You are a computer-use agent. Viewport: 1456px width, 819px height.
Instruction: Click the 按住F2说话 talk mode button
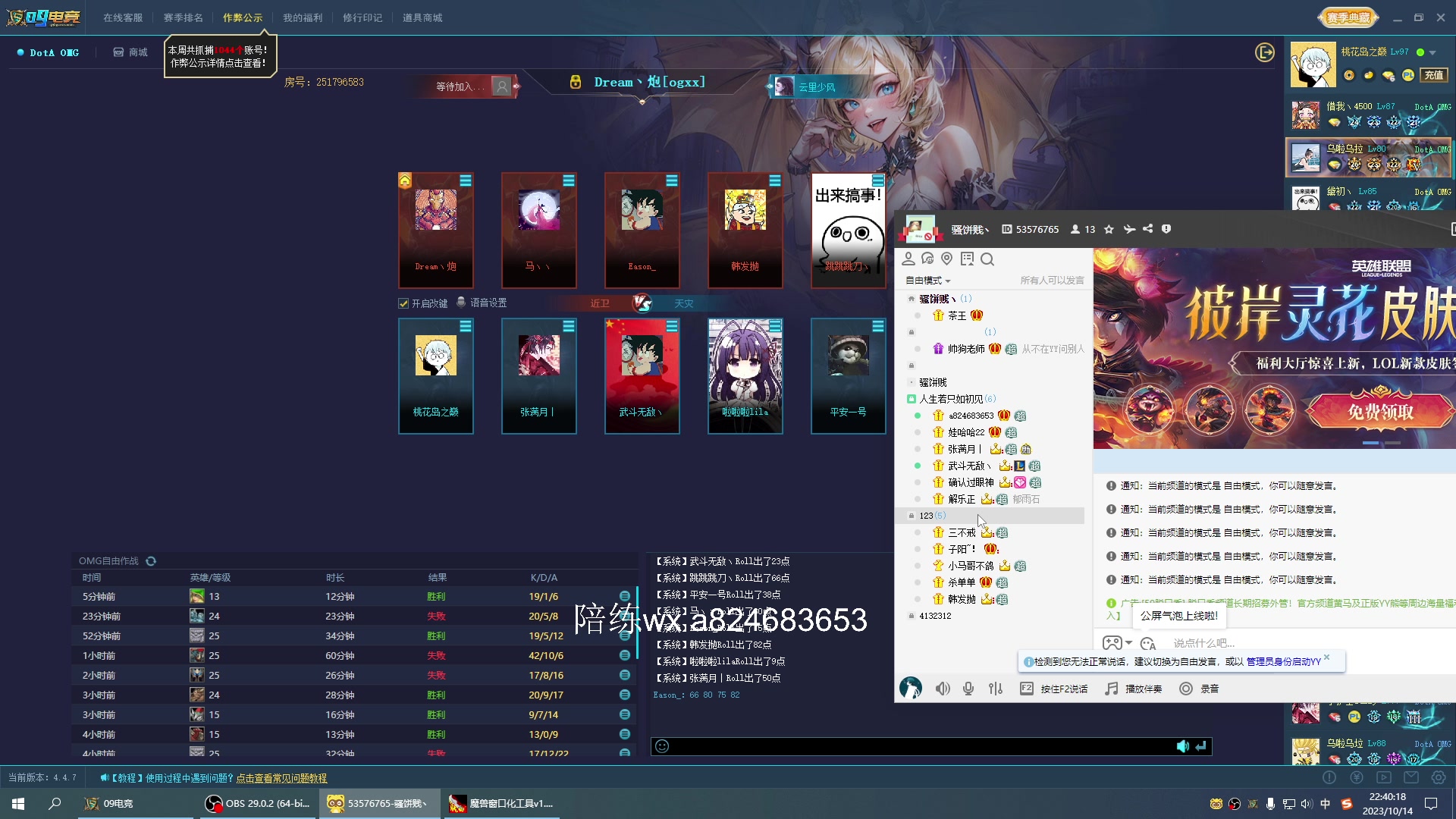tap(1053, 689)
